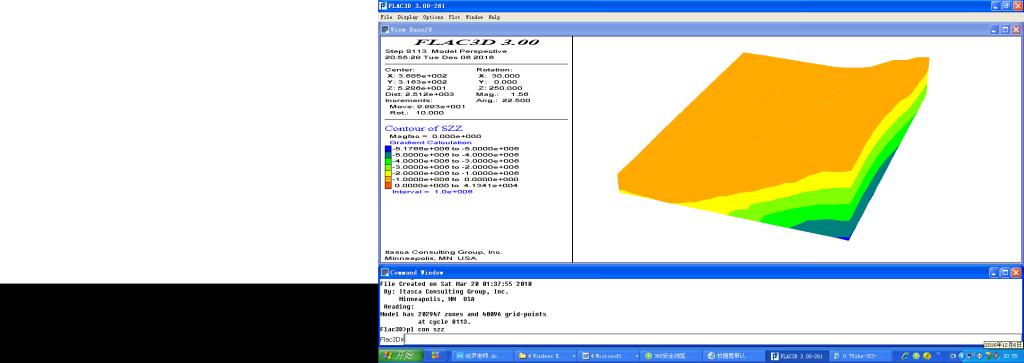Open the Options menu

(x=432, y=17)
